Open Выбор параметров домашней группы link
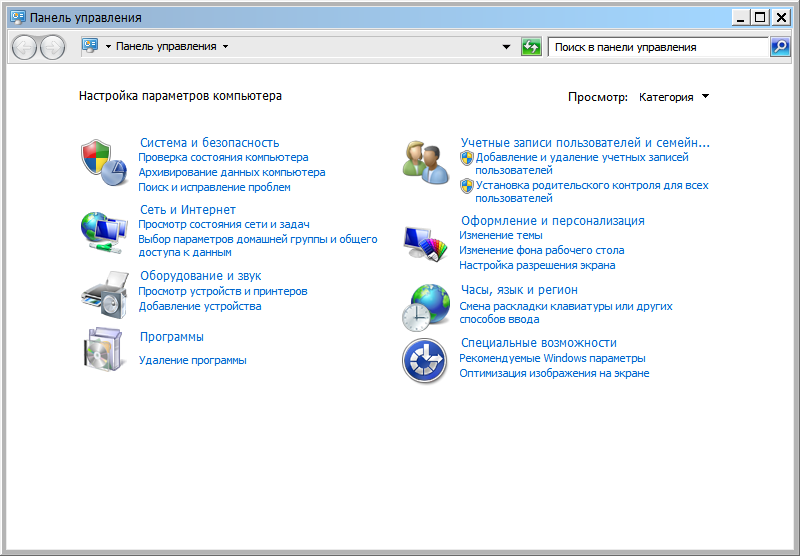This screenshot has height=556, width=800. (258, 246)
